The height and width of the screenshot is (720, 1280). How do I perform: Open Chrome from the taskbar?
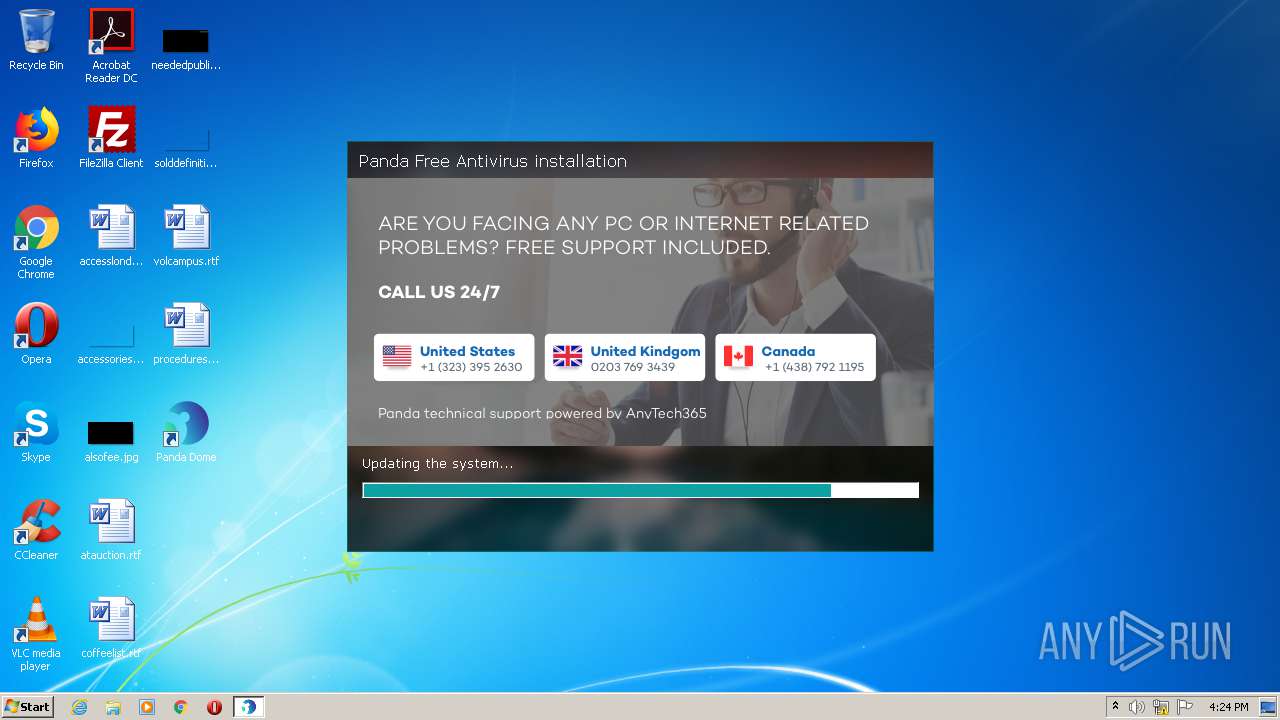181,707
